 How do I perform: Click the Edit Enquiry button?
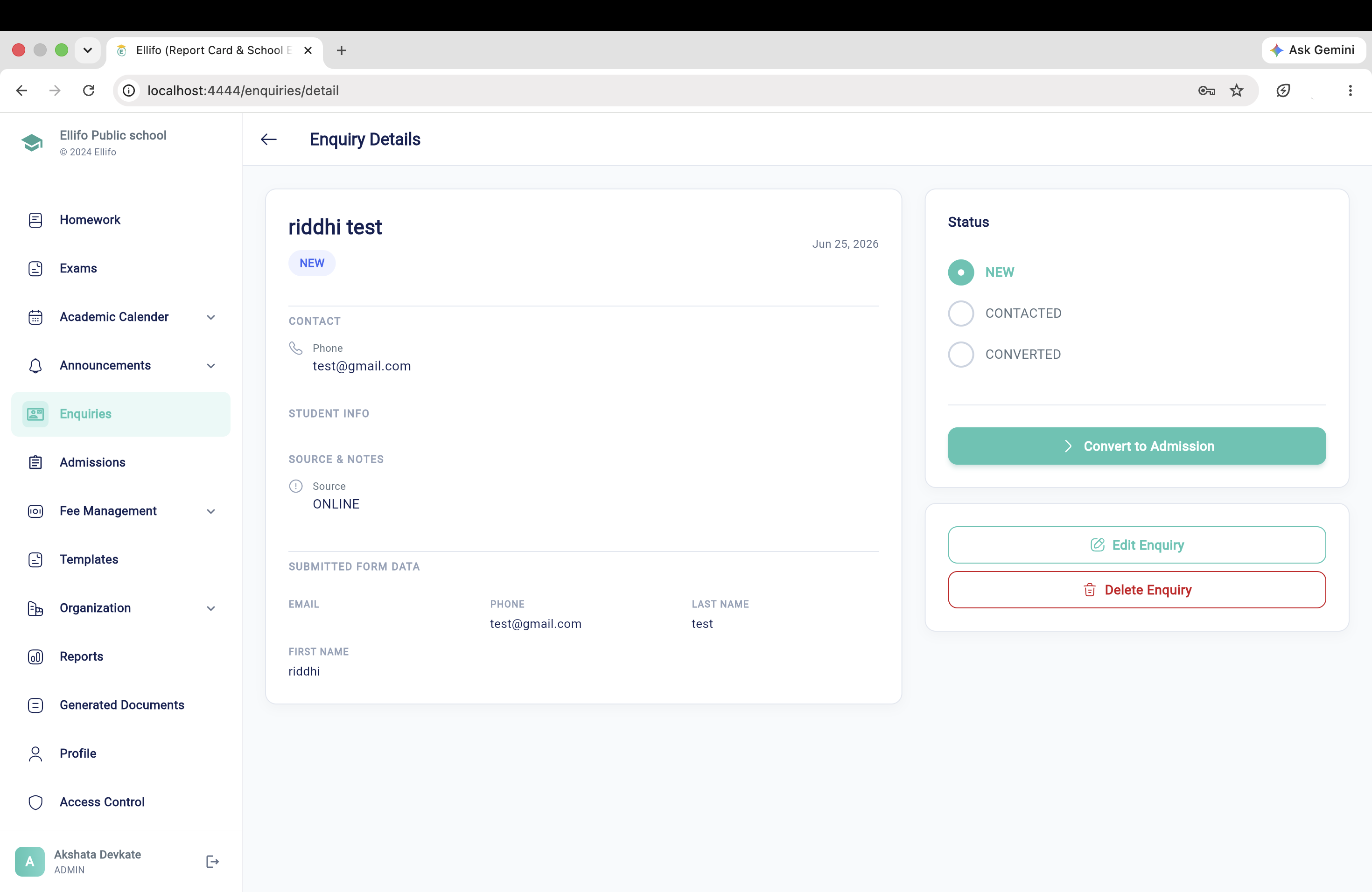click(x=1136, y=544)
